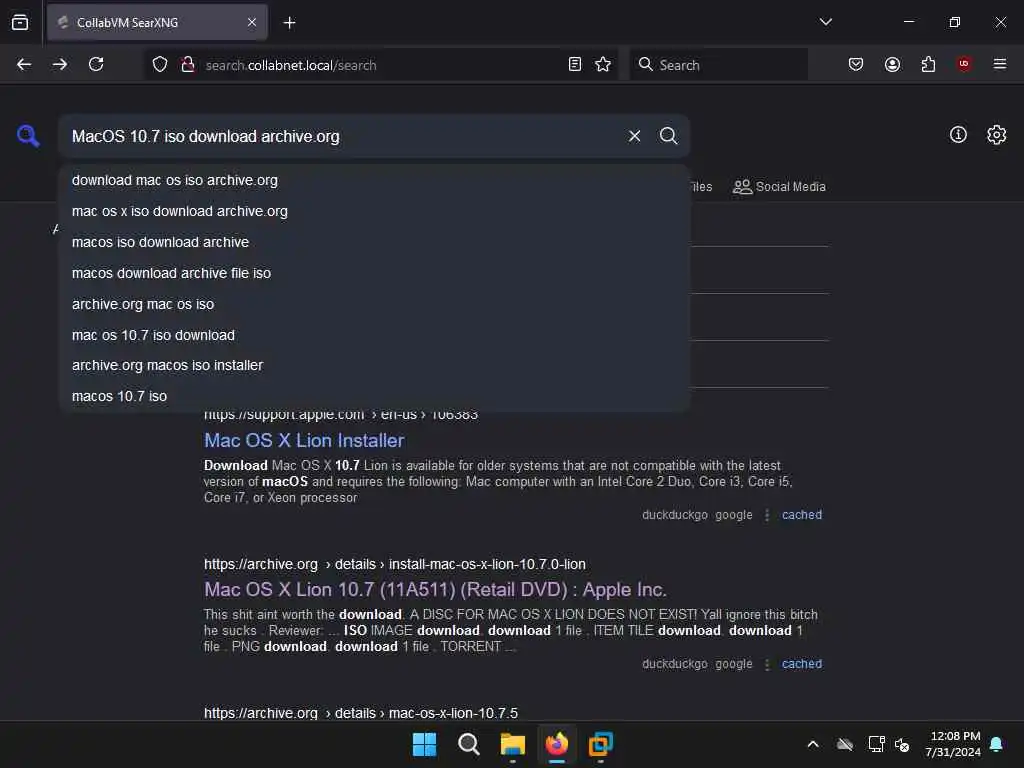The height and width of the screenshot is (768, 1024).
Task: Open 'Mac OS X Lion 10.7 (11A511)' result
Action: [435, 590]
